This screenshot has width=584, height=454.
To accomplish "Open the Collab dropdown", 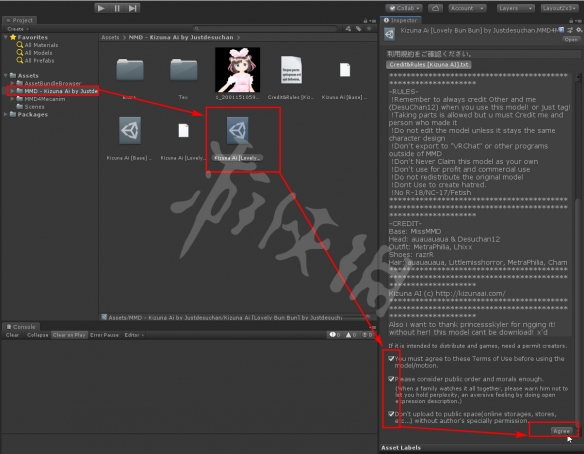I will coord(404,8).
